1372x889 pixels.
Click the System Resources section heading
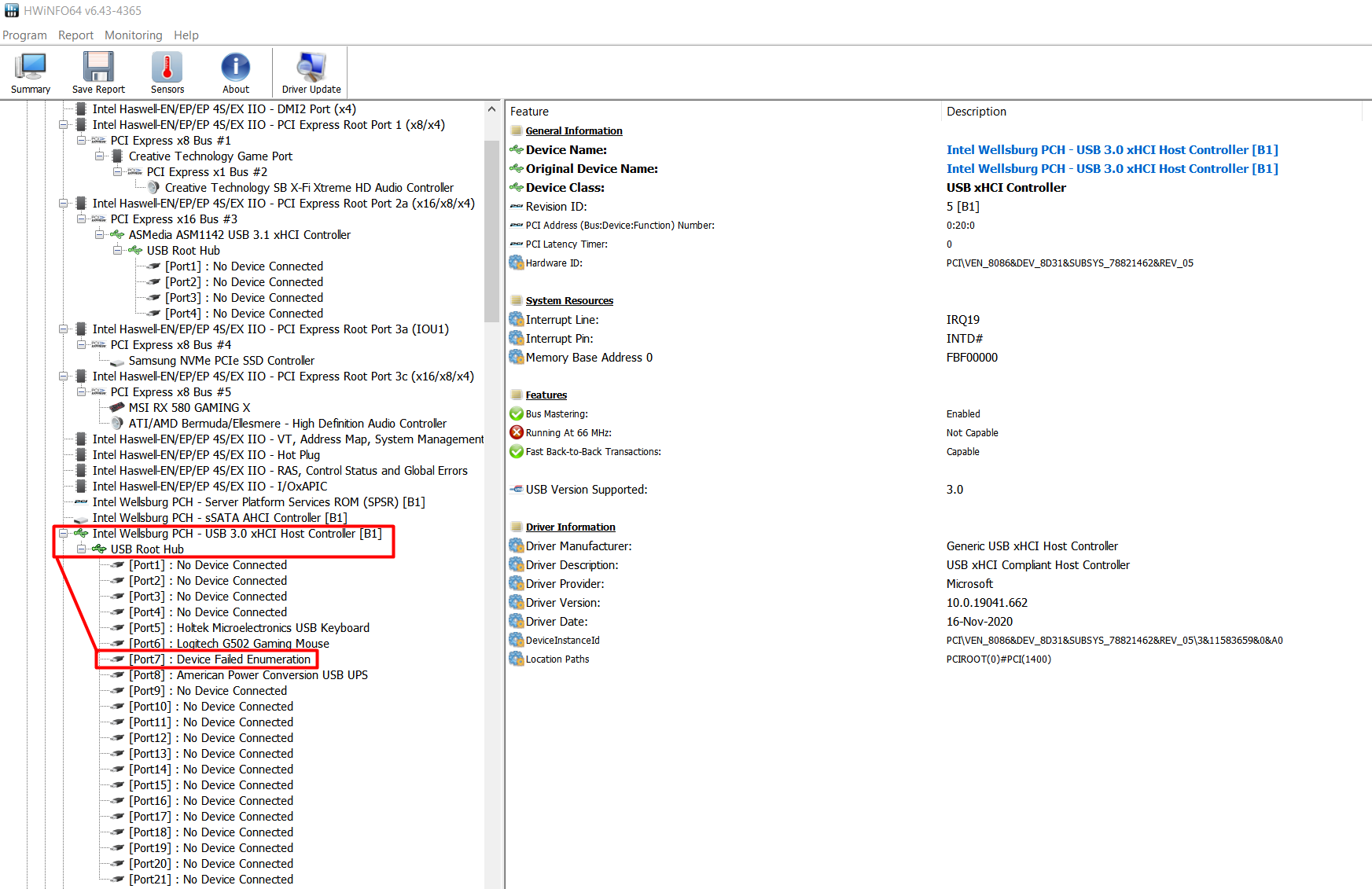click(569, 300)
